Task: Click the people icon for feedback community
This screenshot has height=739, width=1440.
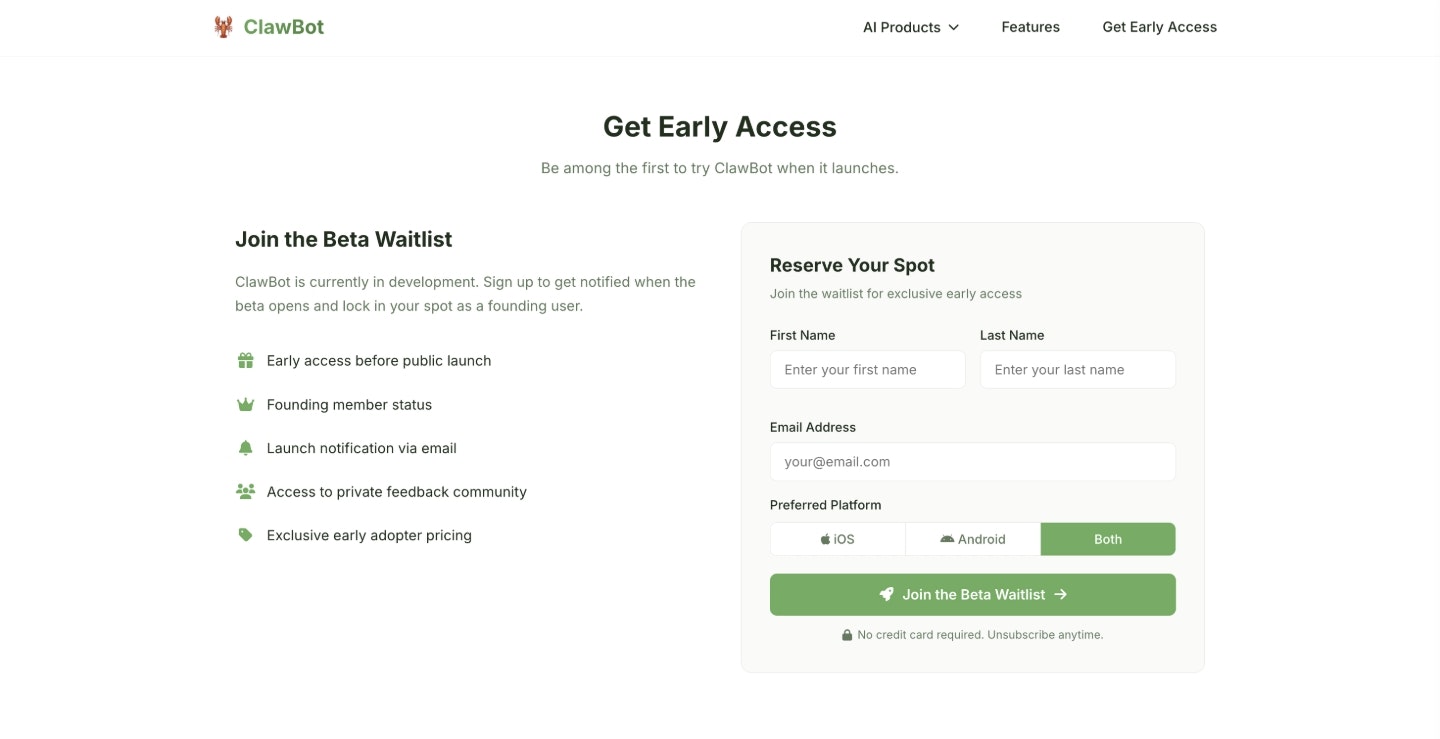Action: click(x=245, y=492)
